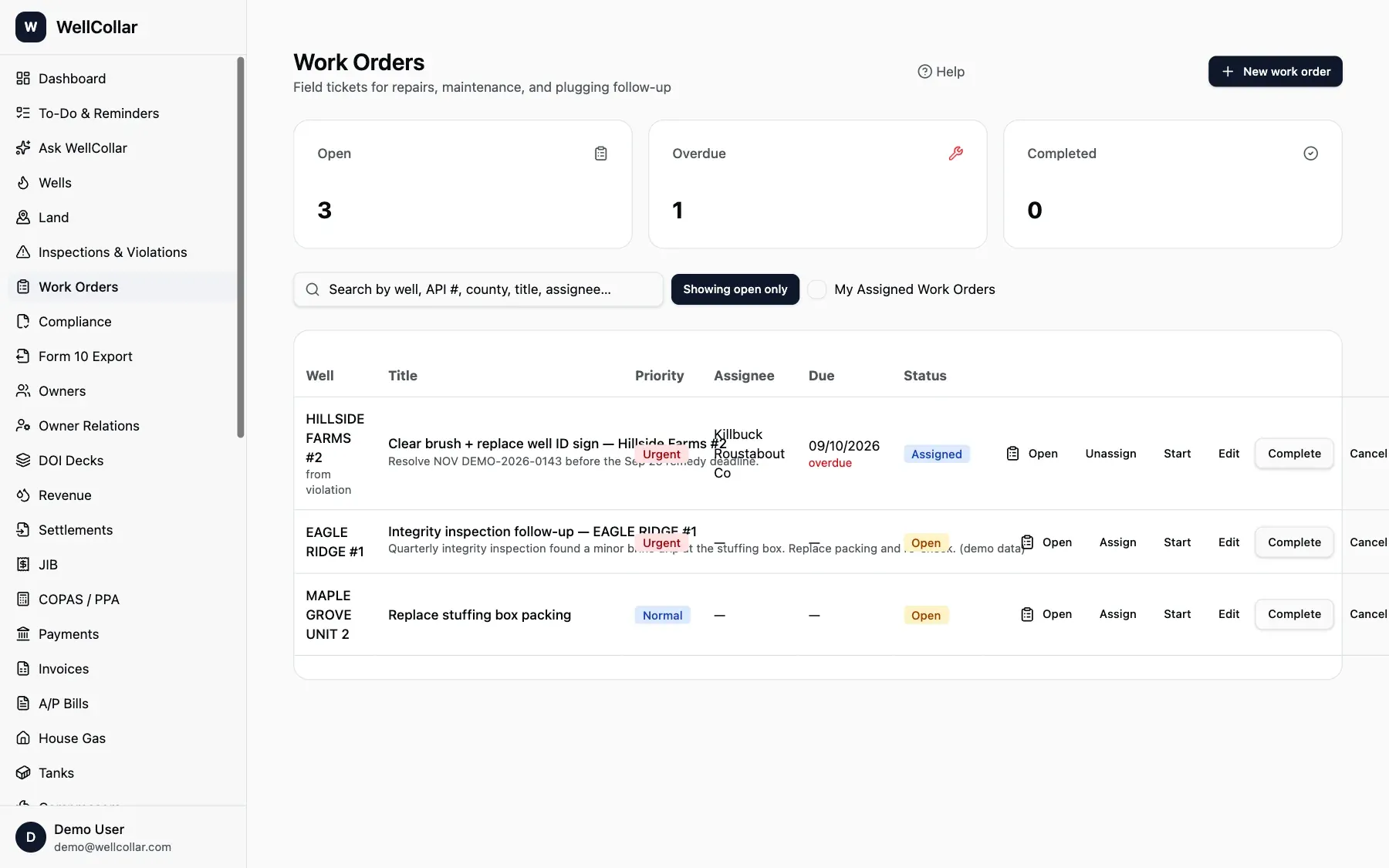1389x868 pixels.
Task: Click the JIB dollar icon
Action: (23, 564)
